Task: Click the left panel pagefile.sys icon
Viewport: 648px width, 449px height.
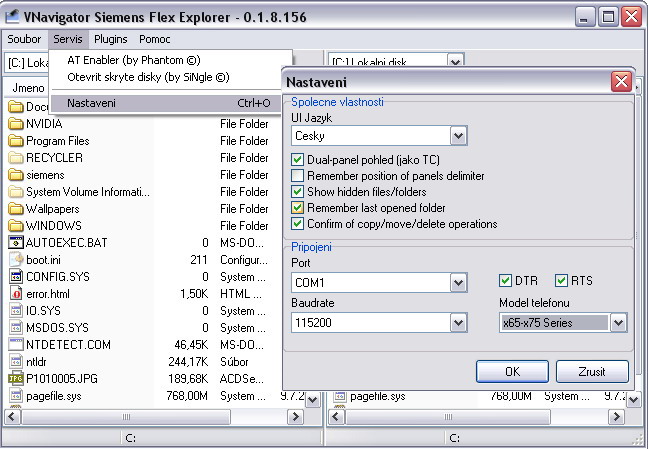Action: coord(16,396)
